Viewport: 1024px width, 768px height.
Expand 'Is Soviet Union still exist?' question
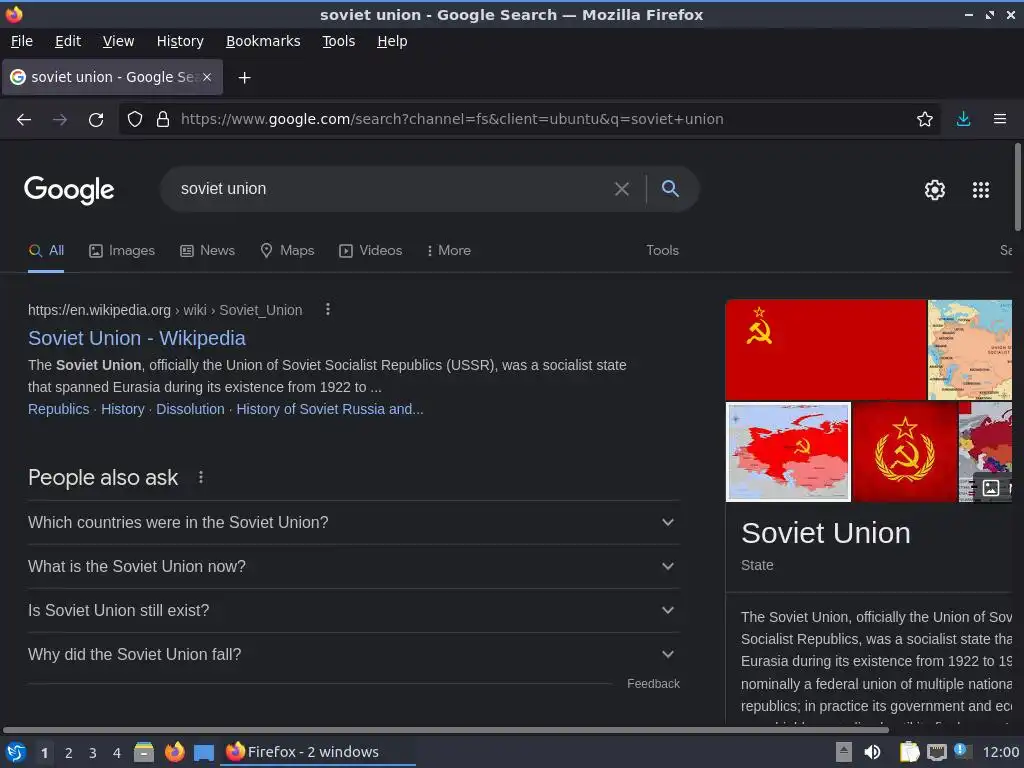(x=354, y=610)
